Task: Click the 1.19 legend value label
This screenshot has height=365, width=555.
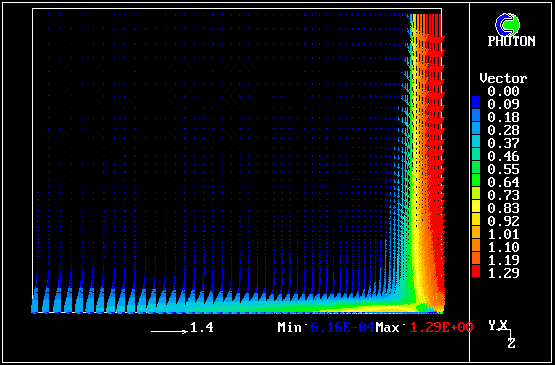Action: [503, 260]
